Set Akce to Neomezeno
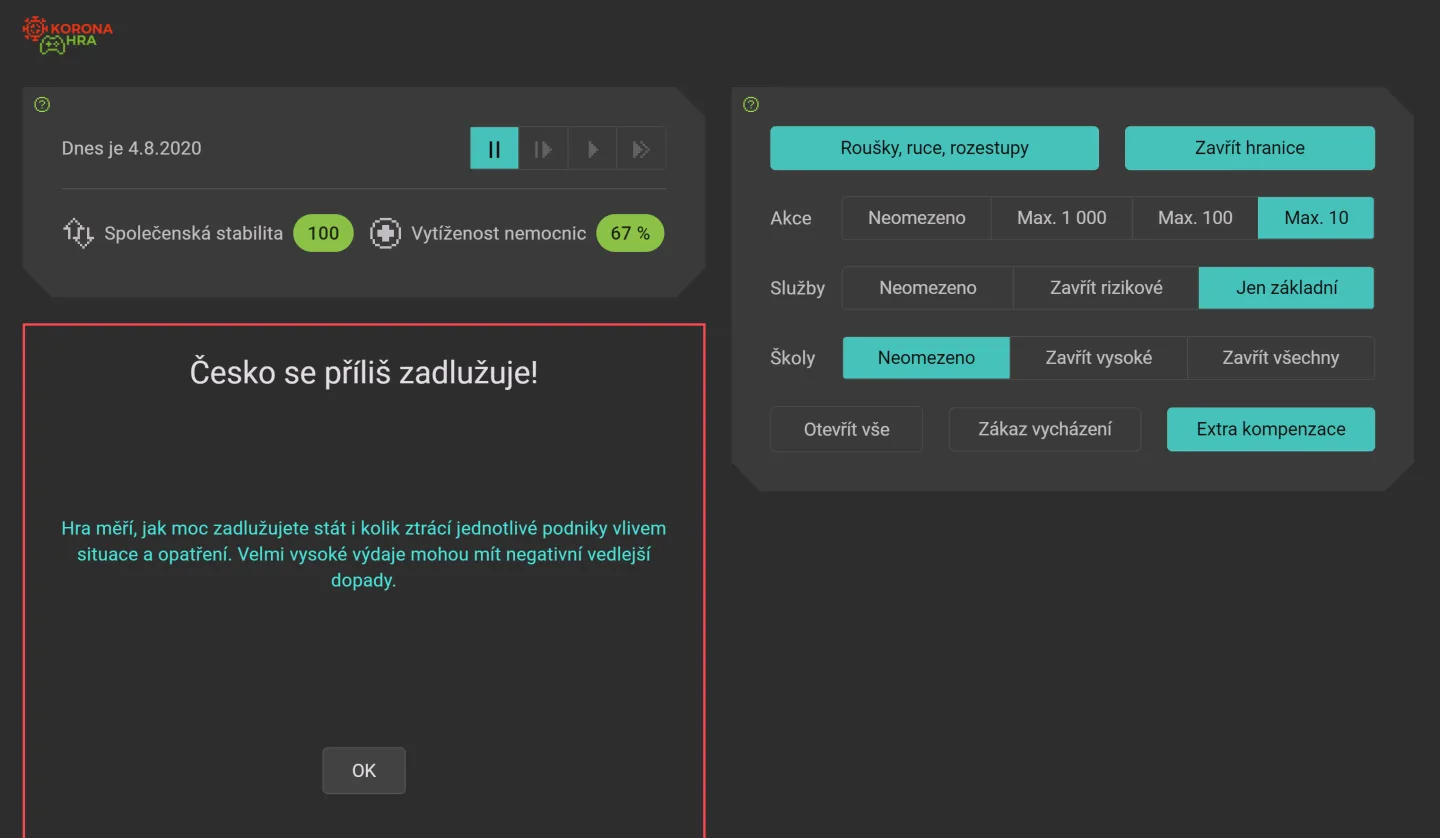The width and height of the screenshot is (1440, 838). pyautogui.click(x=917, y=218)
